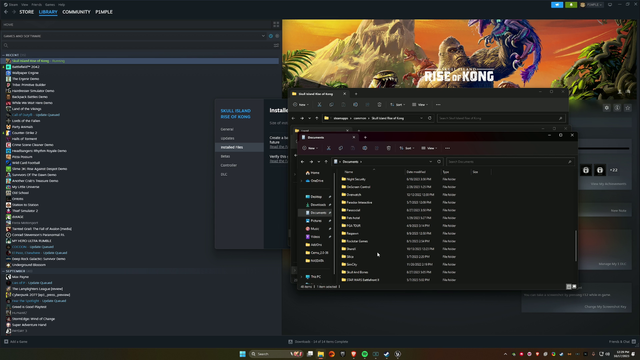
Task: Click the Rename icon in Documents toolbar
Action: coord(364,148)
